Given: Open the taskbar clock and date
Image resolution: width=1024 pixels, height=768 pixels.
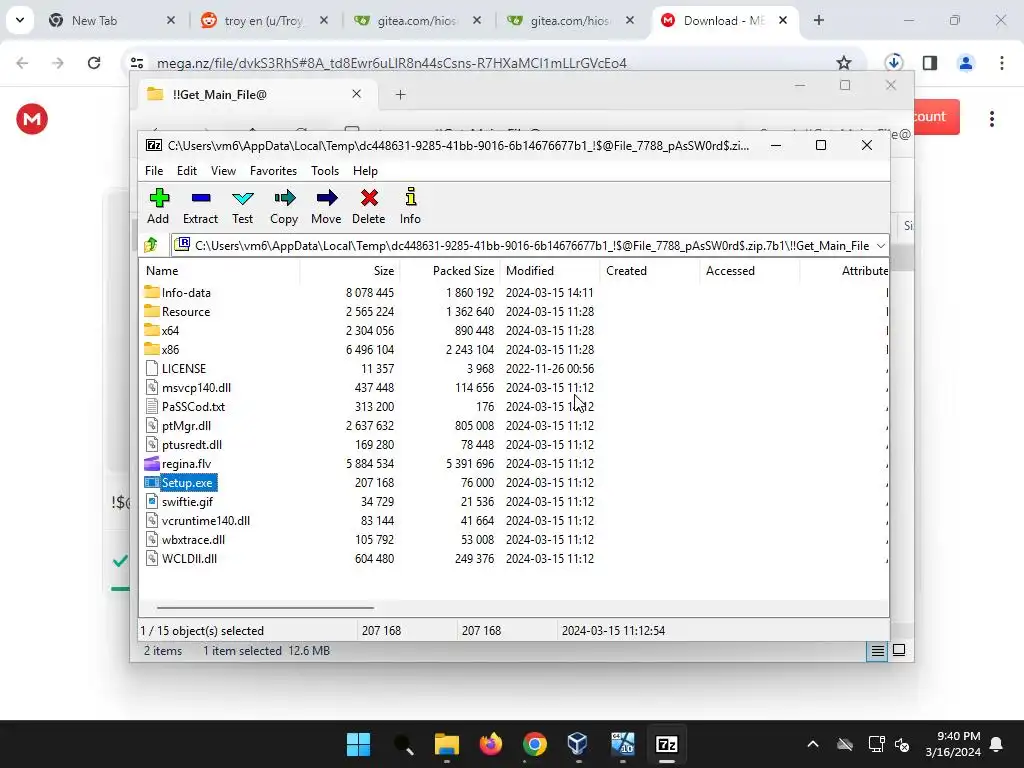Looking at the screenshot, I should [953, 744].
